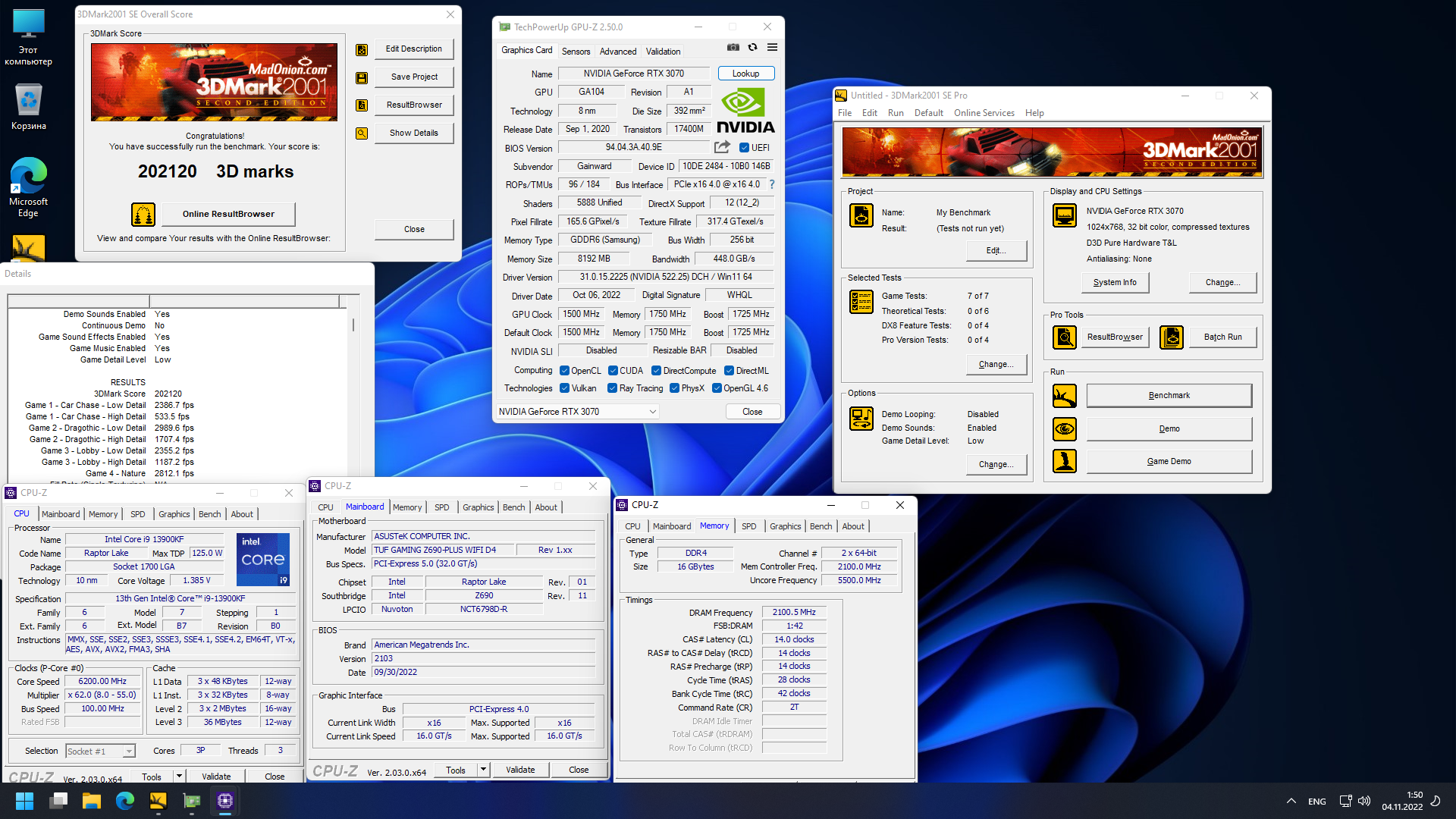
Task: Click the Edit Description icon in score window
Action: click(x=362, y=49)
